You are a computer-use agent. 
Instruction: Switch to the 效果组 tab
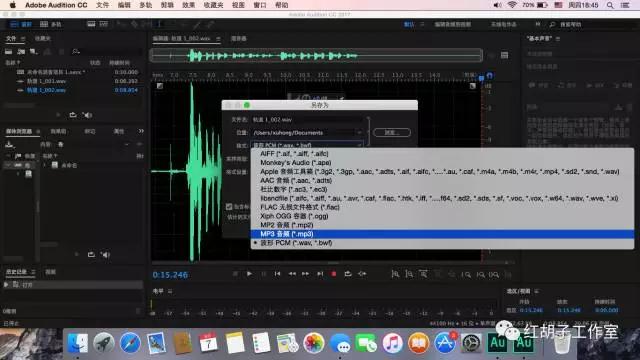point(58,131)
